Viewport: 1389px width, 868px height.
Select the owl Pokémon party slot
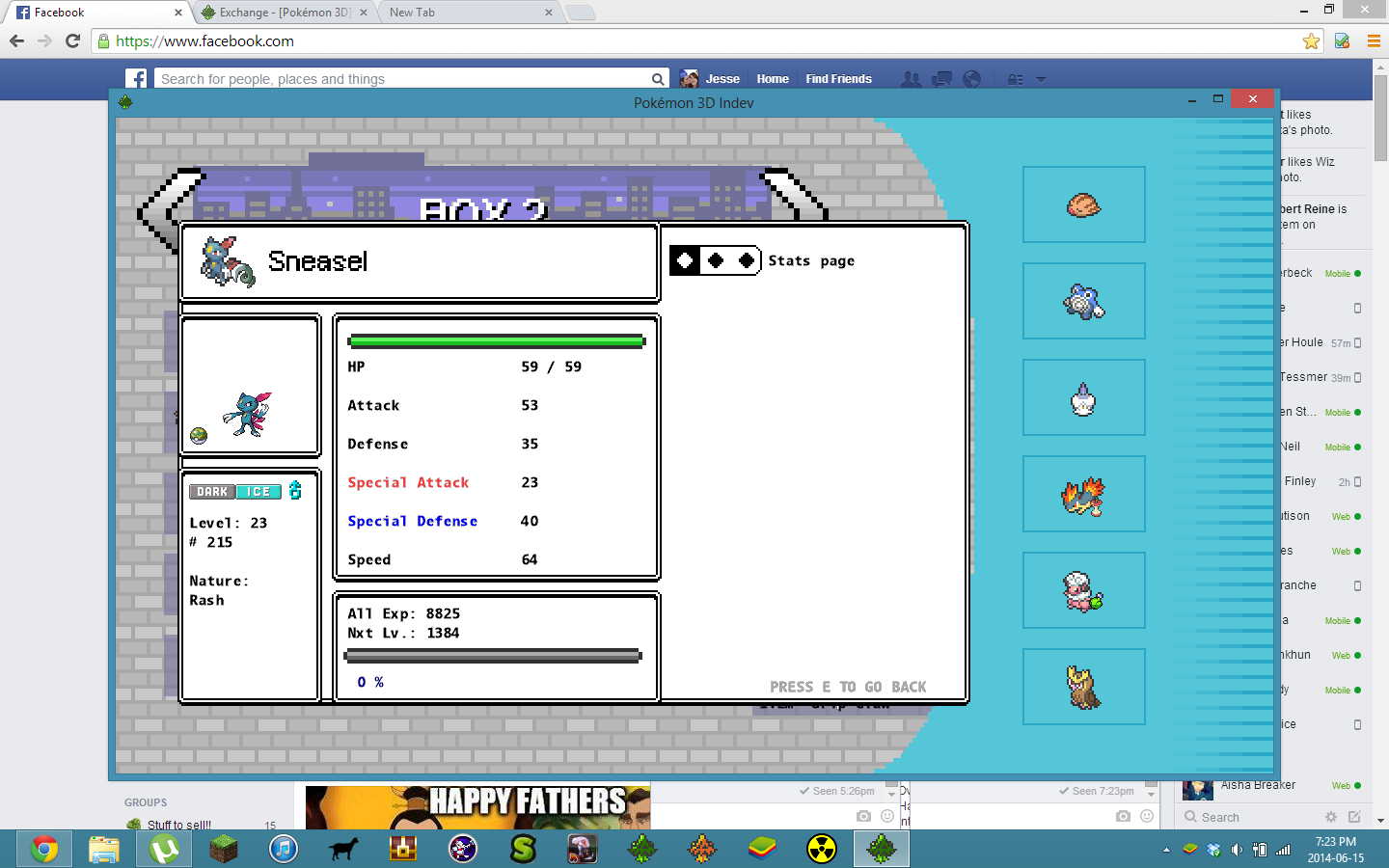pos(1083,687)
